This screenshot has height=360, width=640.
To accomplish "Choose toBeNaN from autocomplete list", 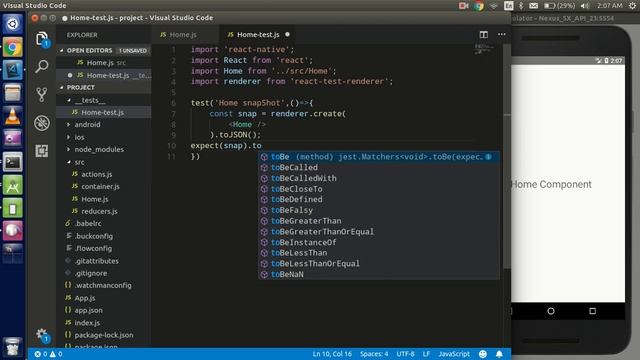I will [378, 274].
